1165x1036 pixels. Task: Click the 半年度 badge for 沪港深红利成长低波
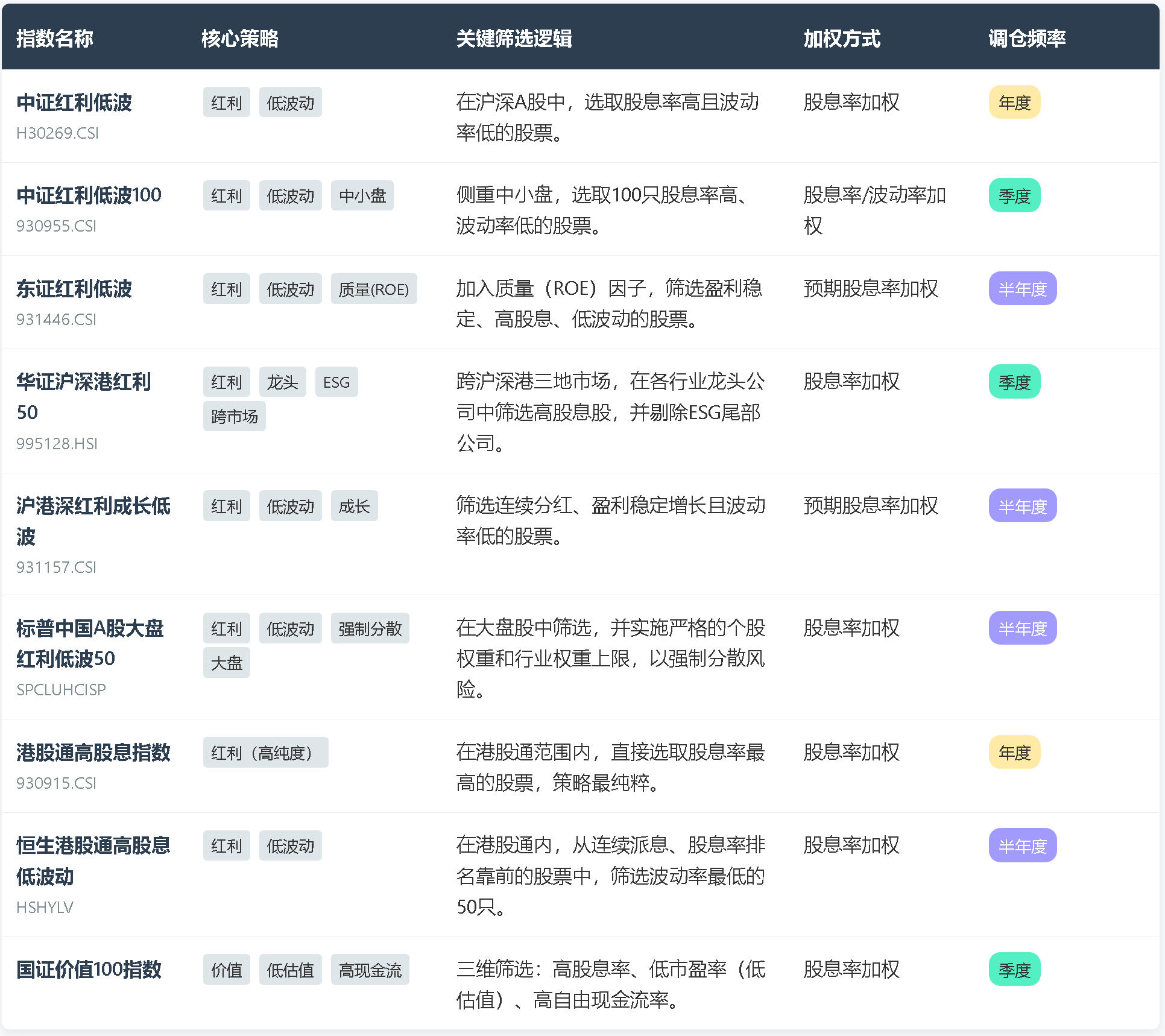pyautogui.click(x=1022, y=507)
